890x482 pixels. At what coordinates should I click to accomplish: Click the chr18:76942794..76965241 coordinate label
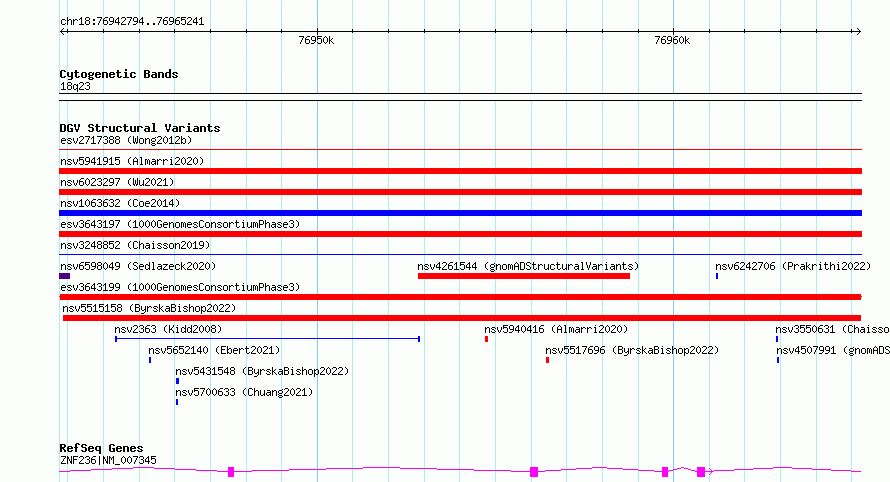click(132, 22)
